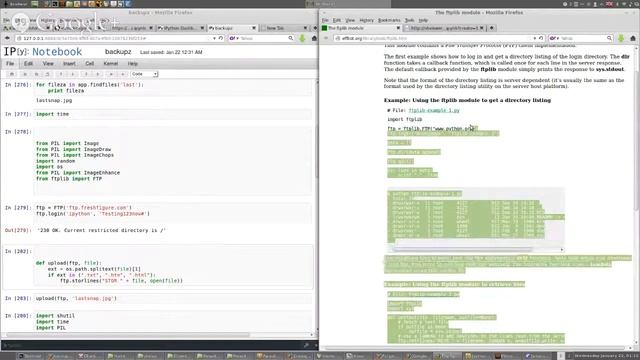This screenshot has width=640, height=360.
Task: Open URL history dropdown in ftplib window
Action: (x=534, y=38)
